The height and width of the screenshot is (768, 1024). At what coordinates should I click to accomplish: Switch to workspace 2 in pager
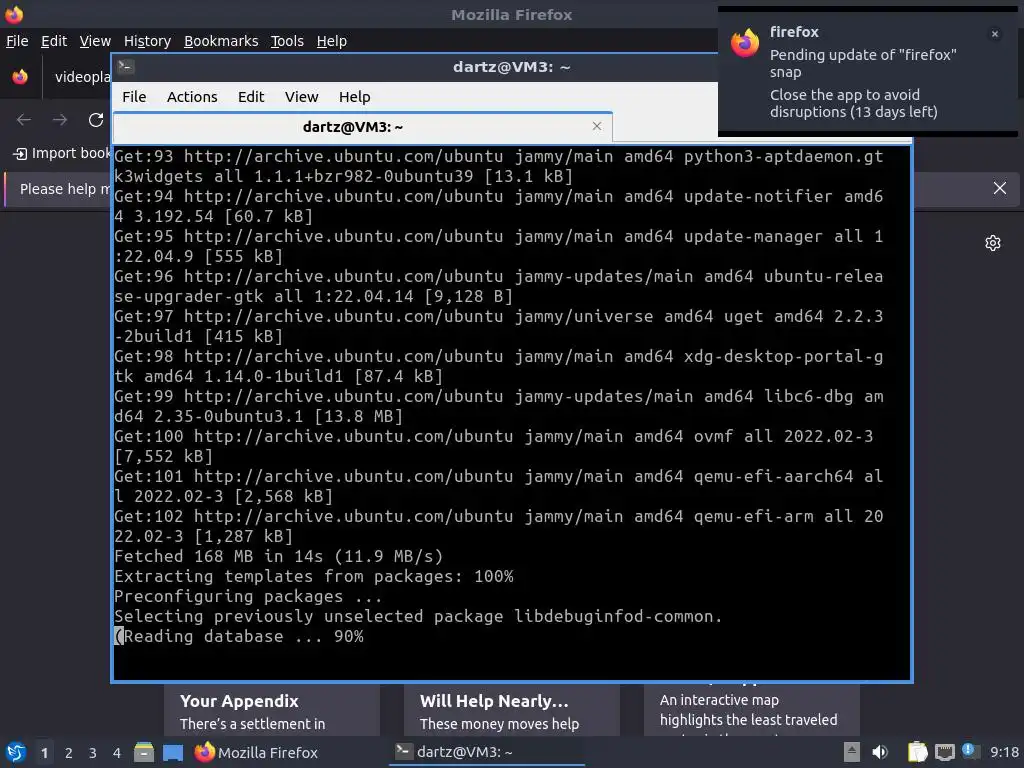(69, 753)
